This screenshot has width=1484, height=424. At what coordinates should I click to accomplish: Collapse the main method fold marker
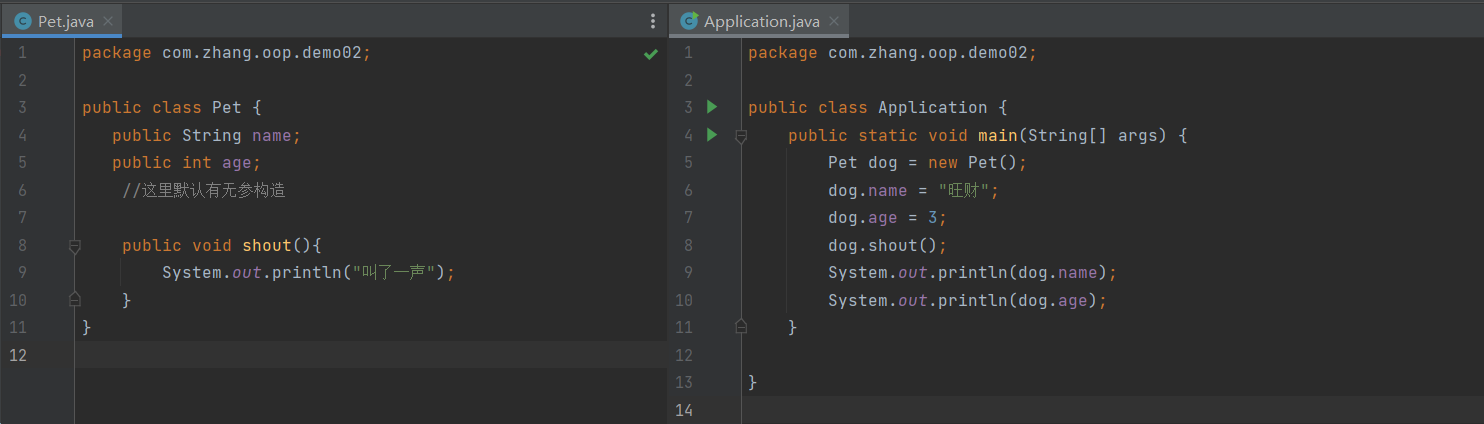click(x=741, y=136)
